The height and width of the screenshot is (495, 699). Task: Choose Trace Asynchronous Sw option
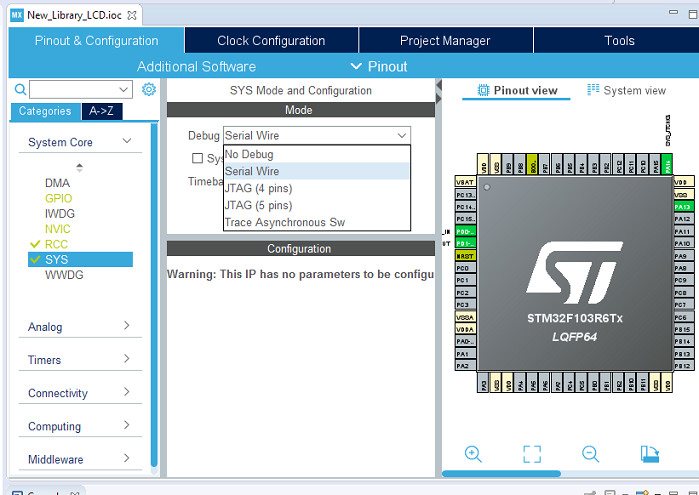click(x=317, y=222)
